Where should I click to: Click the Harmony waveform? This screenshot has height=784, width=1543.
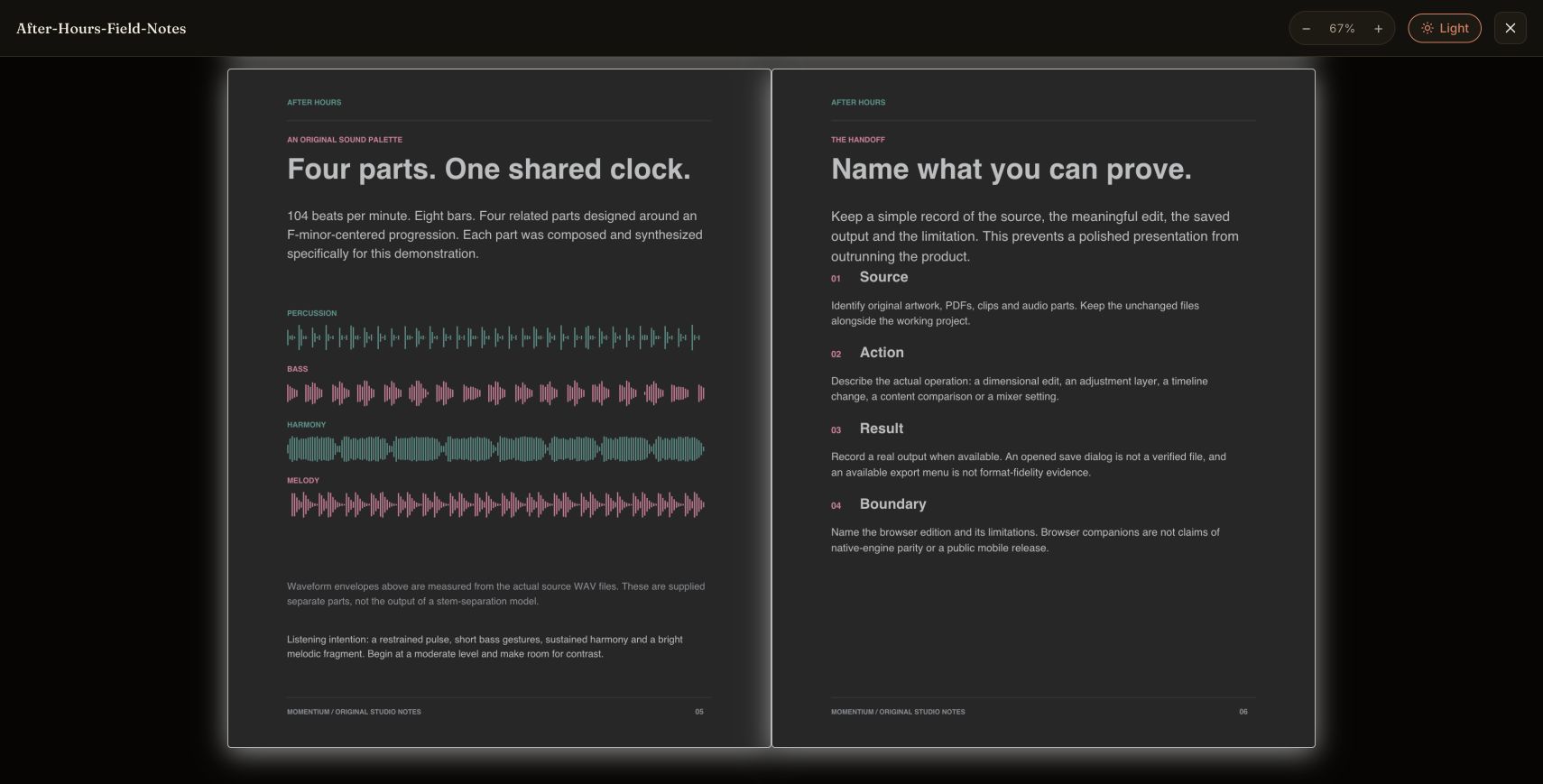click(495, 448)
